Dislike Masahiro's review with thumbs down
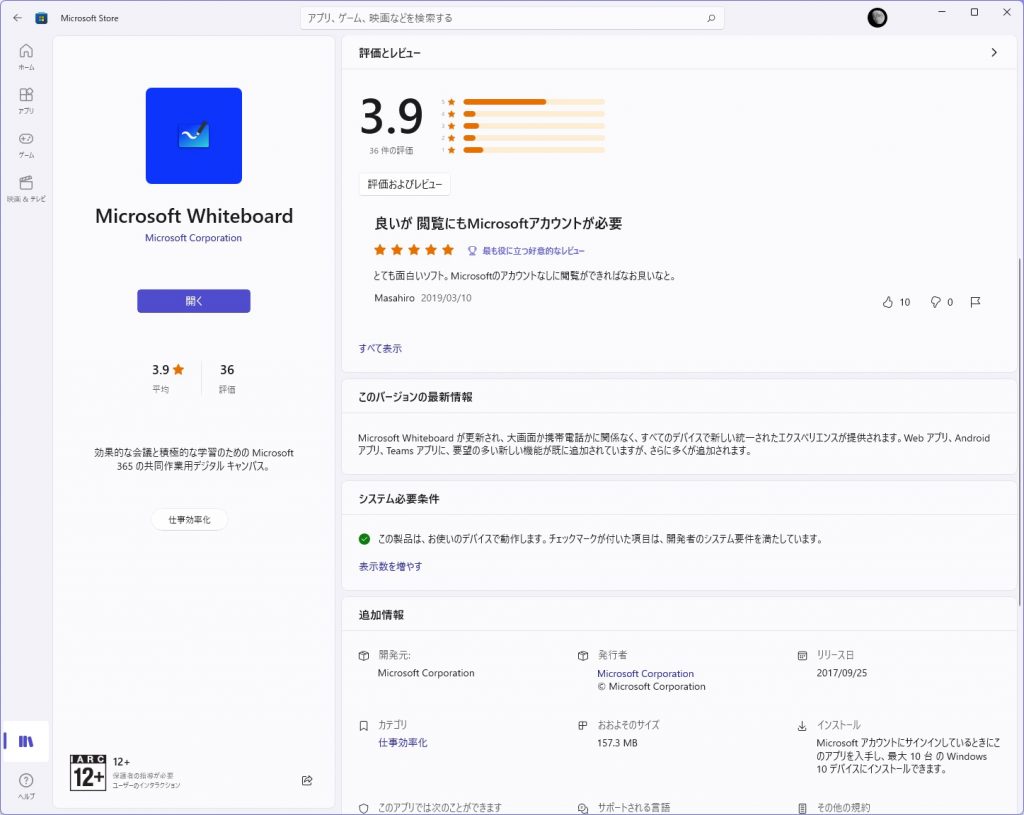 (x=934, y=301)
